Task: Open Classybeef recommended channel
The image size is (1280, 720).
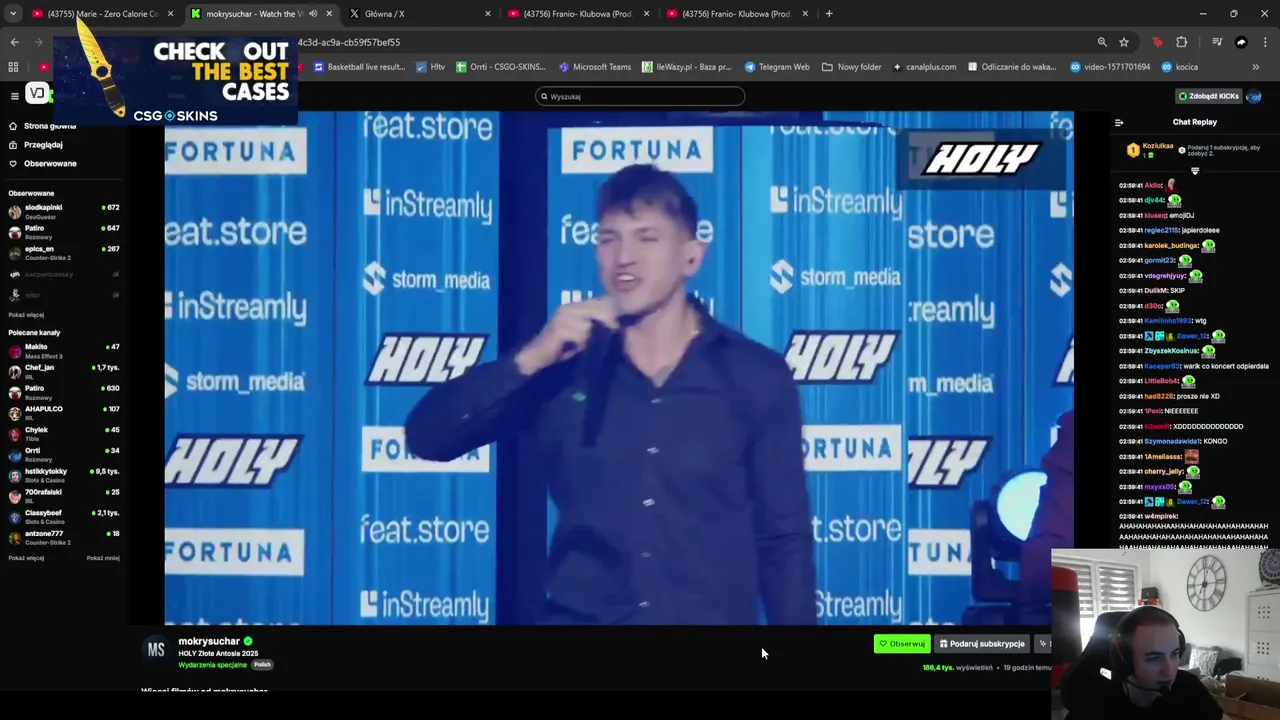Action: [64, 517]
